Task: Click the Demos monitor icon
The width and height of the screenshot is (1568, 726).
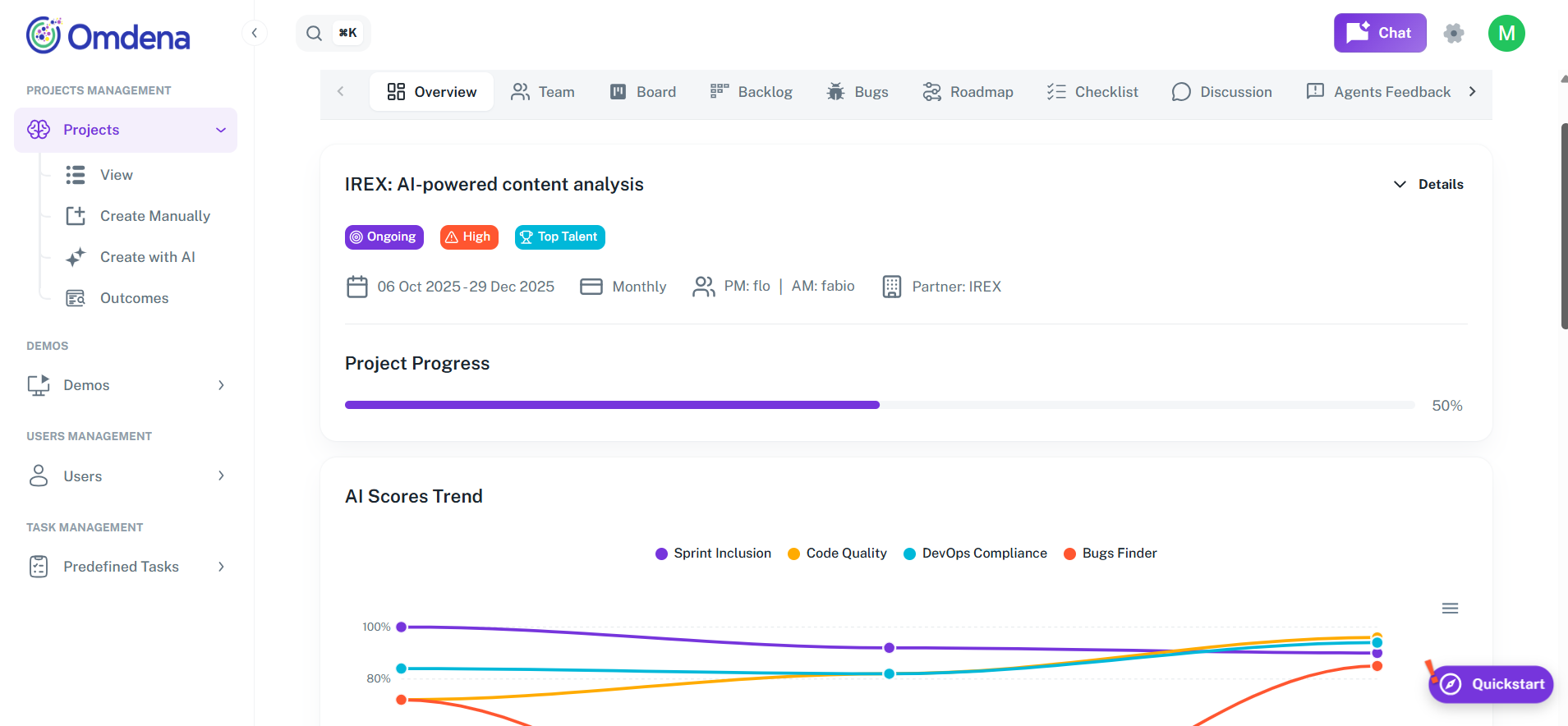Action: coord(39,385)
